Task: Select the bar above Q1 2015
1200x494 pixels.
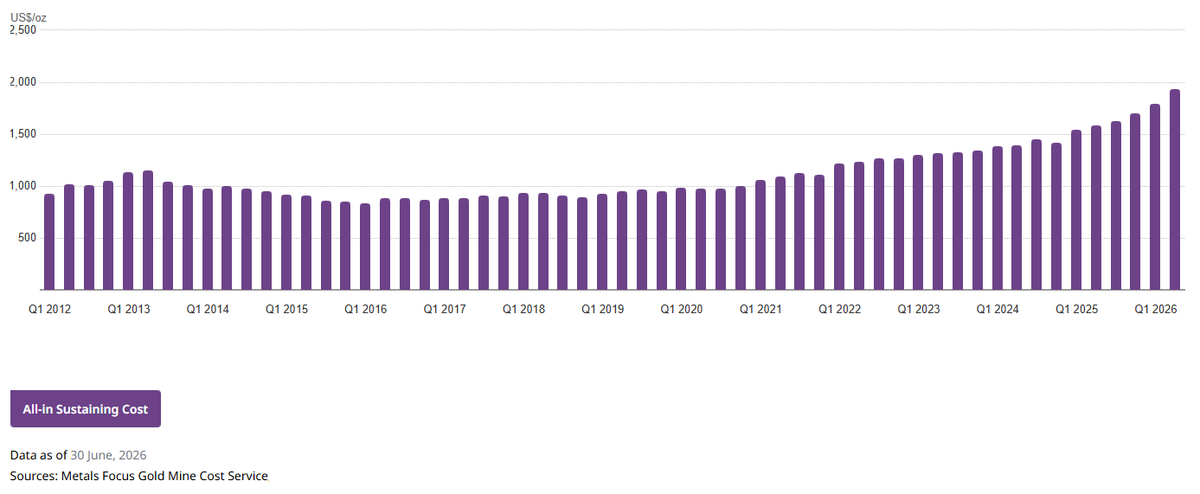Action: pos(286,243)
